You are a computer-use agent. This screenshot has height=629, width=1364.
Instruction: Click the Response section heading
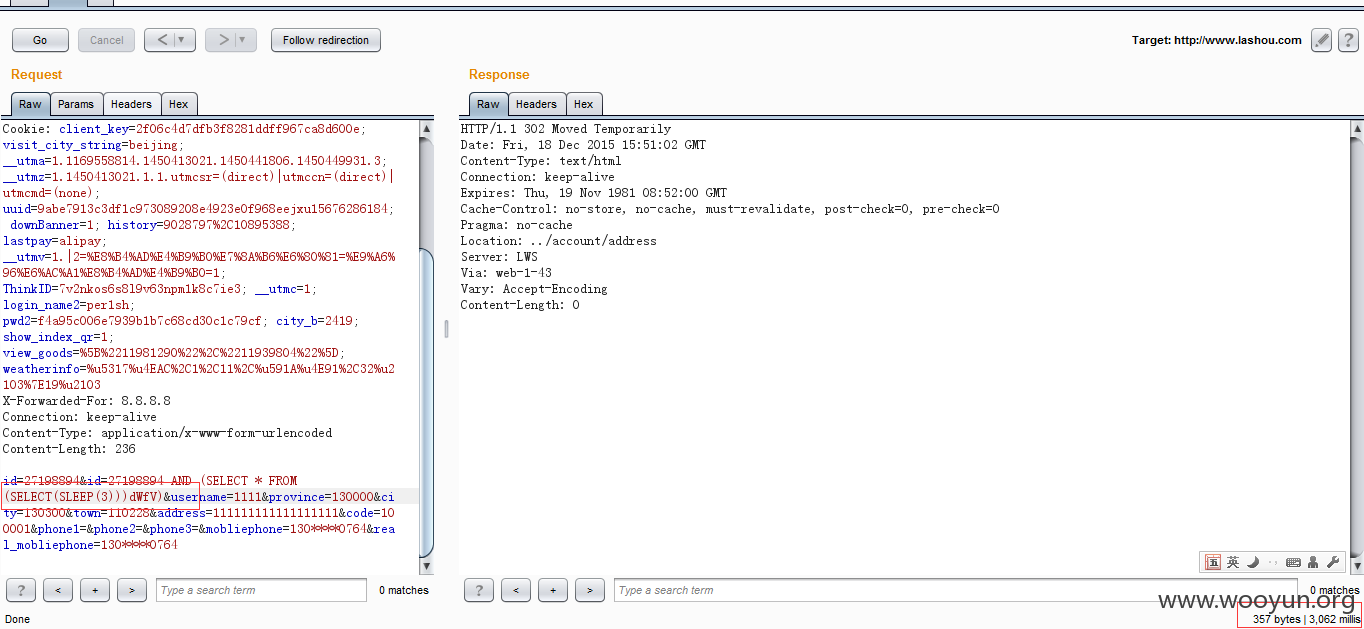(x=499, y=75)
